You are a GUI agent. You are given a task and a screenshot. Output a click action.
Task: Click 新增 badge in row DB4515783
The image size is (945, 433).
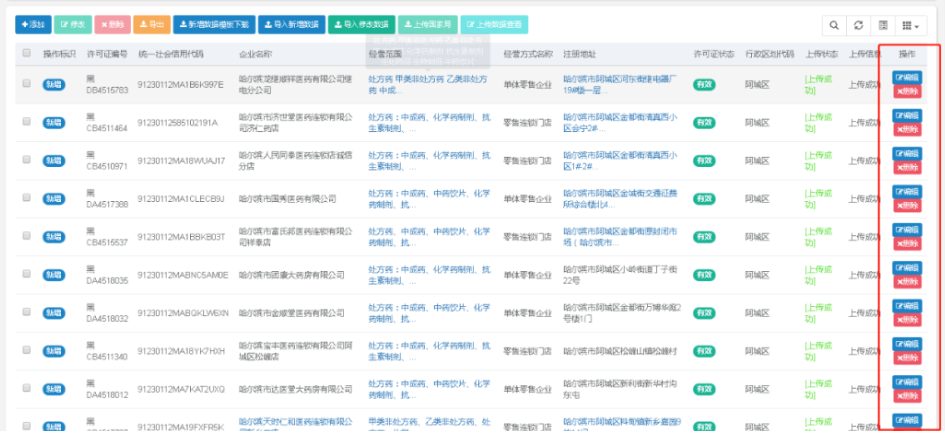coord(54,84)
